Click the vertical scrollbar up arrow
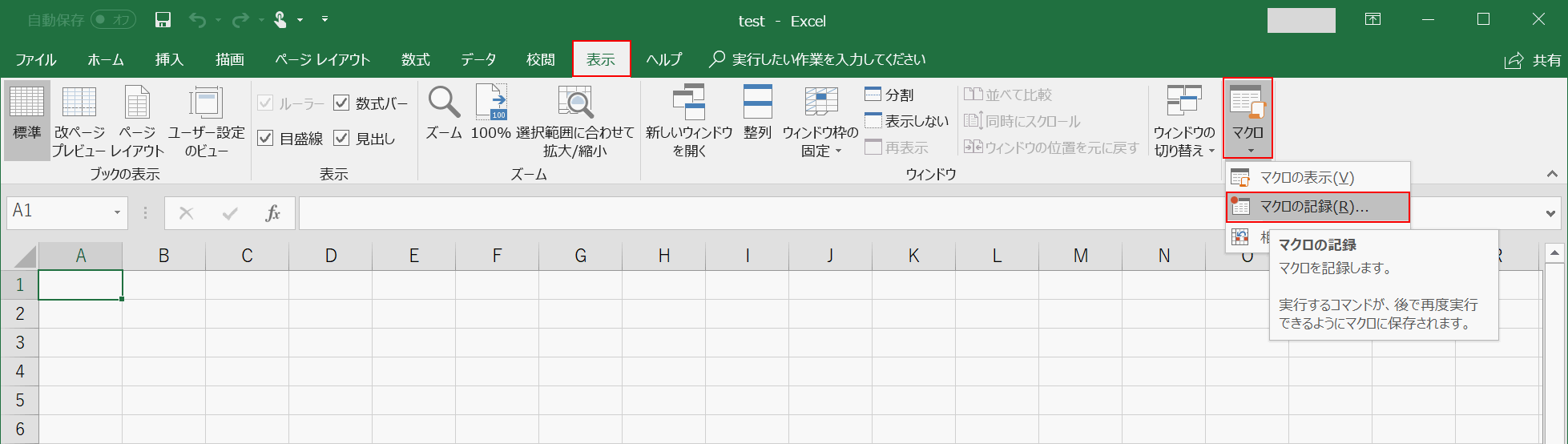This screenshot has height=444, width=1568. point(1554,253)
